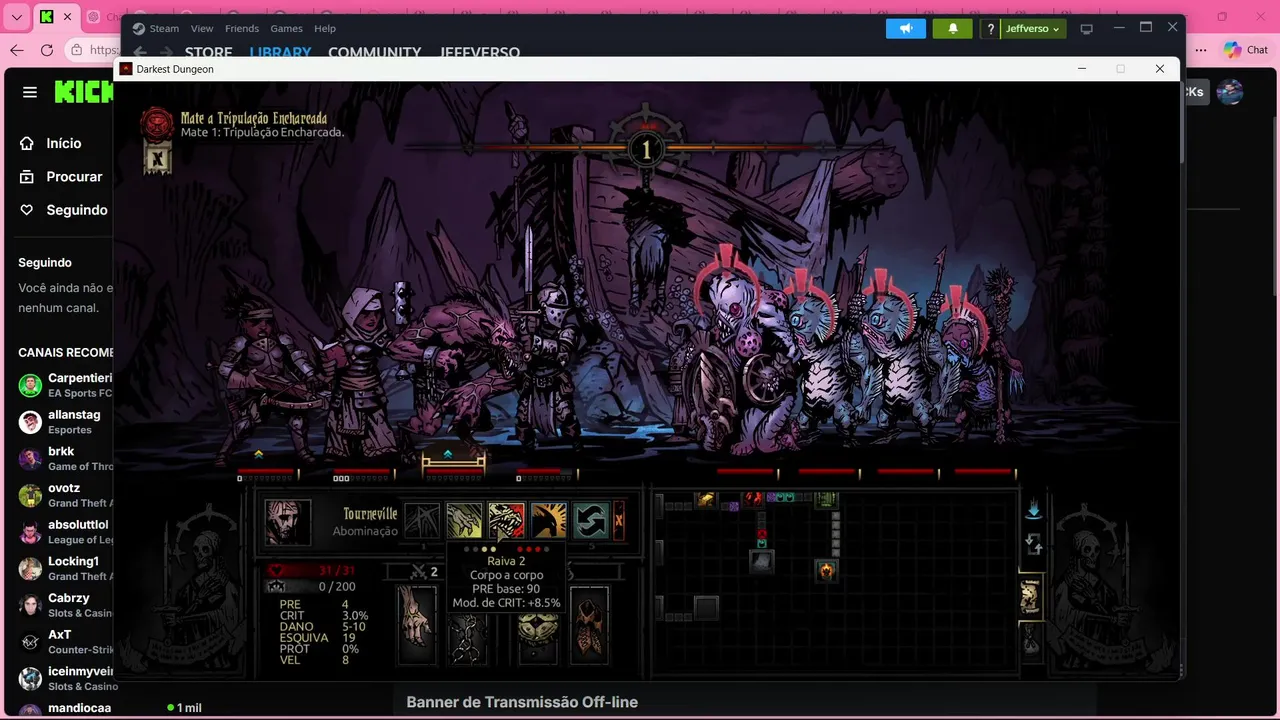Open the Chat button in the browser toolbar

click(x=1246, y=50)
